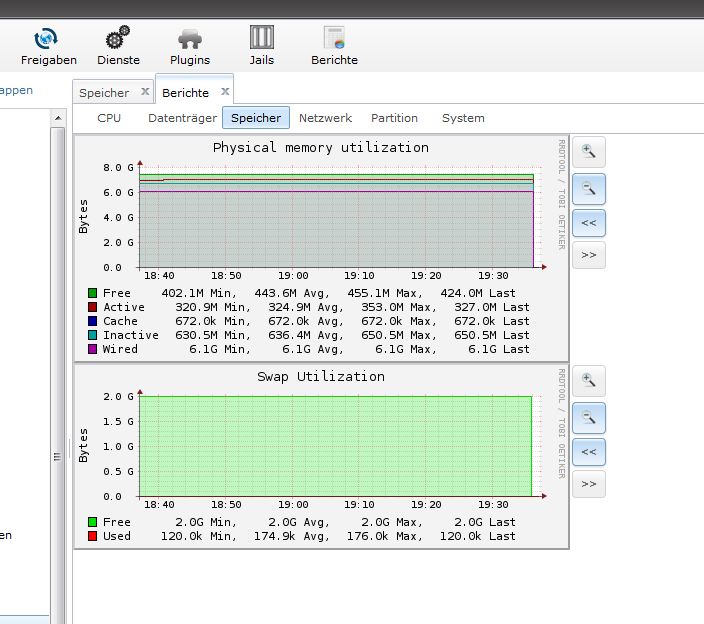Click green Free swap legend swatch
This screenshot has height=624, width=704.
(x=92, y=522)
